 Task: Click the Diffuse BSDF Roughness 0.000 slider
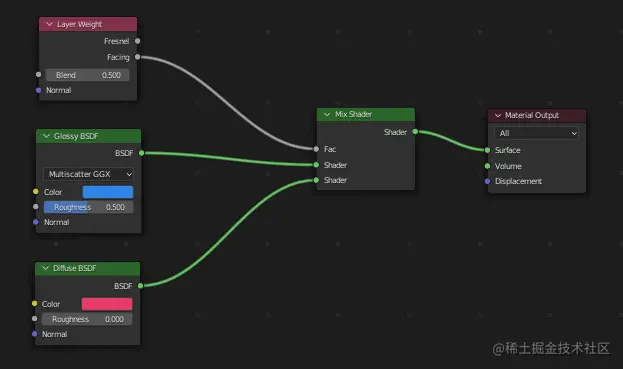87,319
